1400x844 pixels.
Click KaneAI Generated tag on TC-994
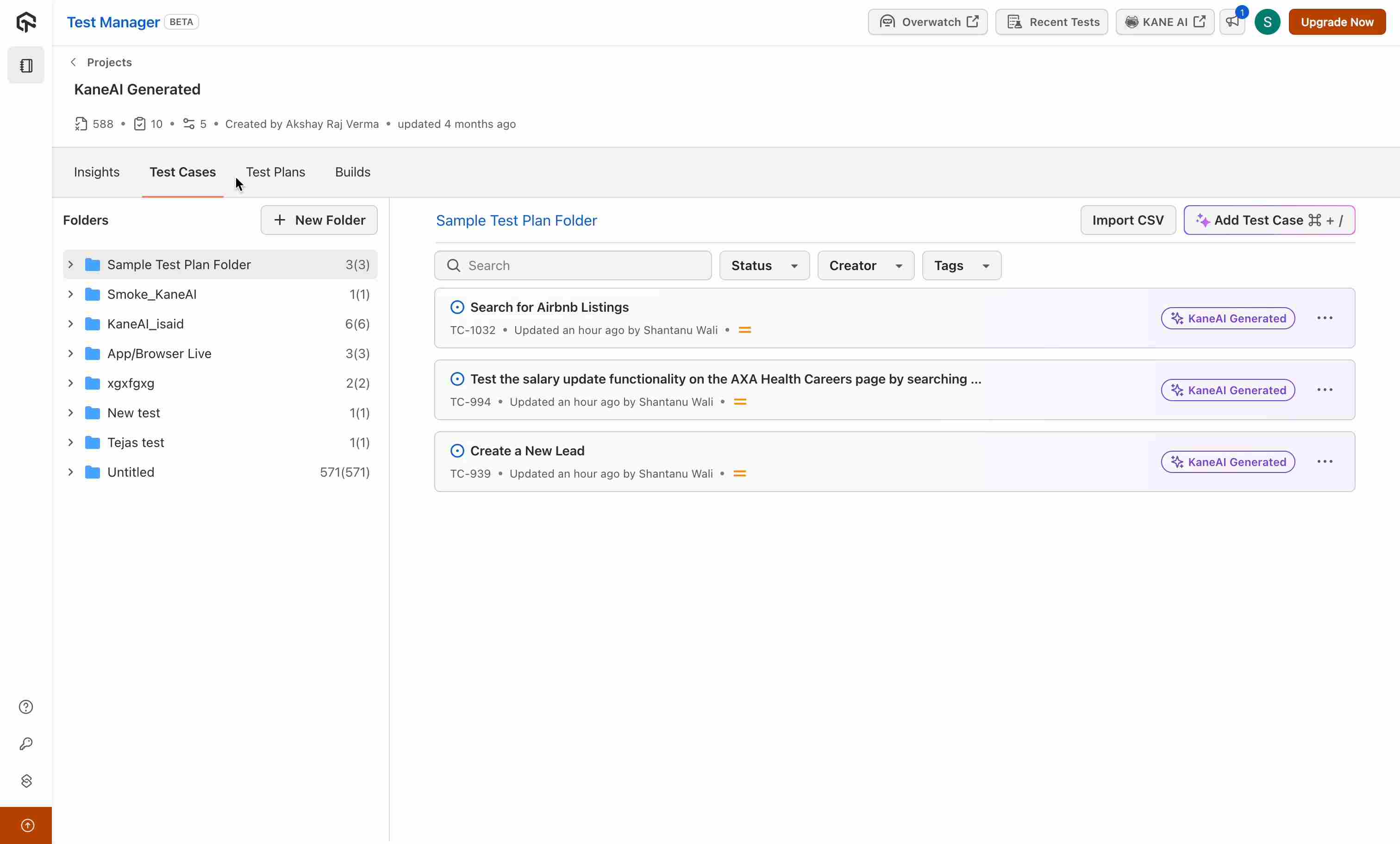(x=1228, y=390)
